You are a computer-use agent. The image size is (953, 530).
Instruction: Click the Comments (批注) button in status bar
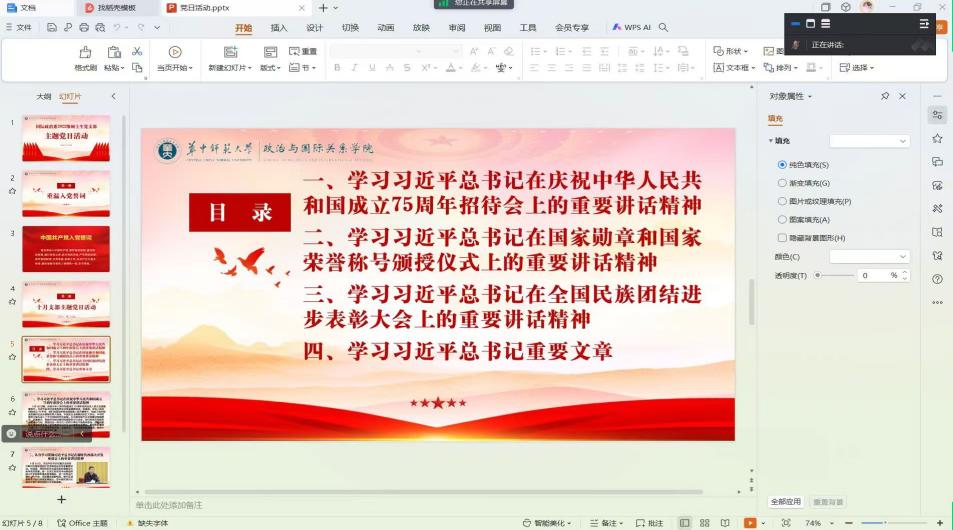650,523
